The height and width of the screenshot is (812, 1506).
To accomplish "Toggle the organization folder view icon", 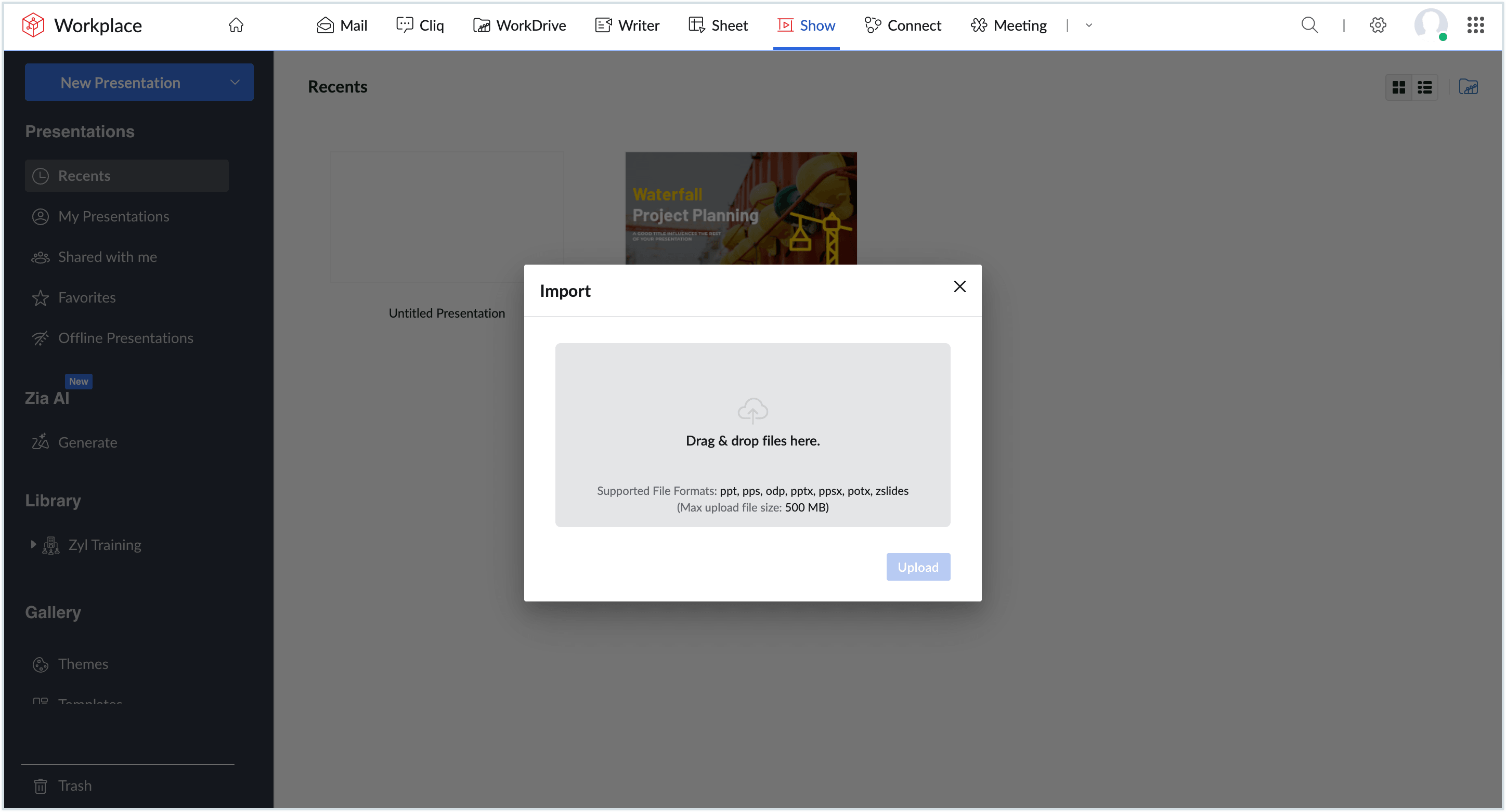I will 1469,86.
